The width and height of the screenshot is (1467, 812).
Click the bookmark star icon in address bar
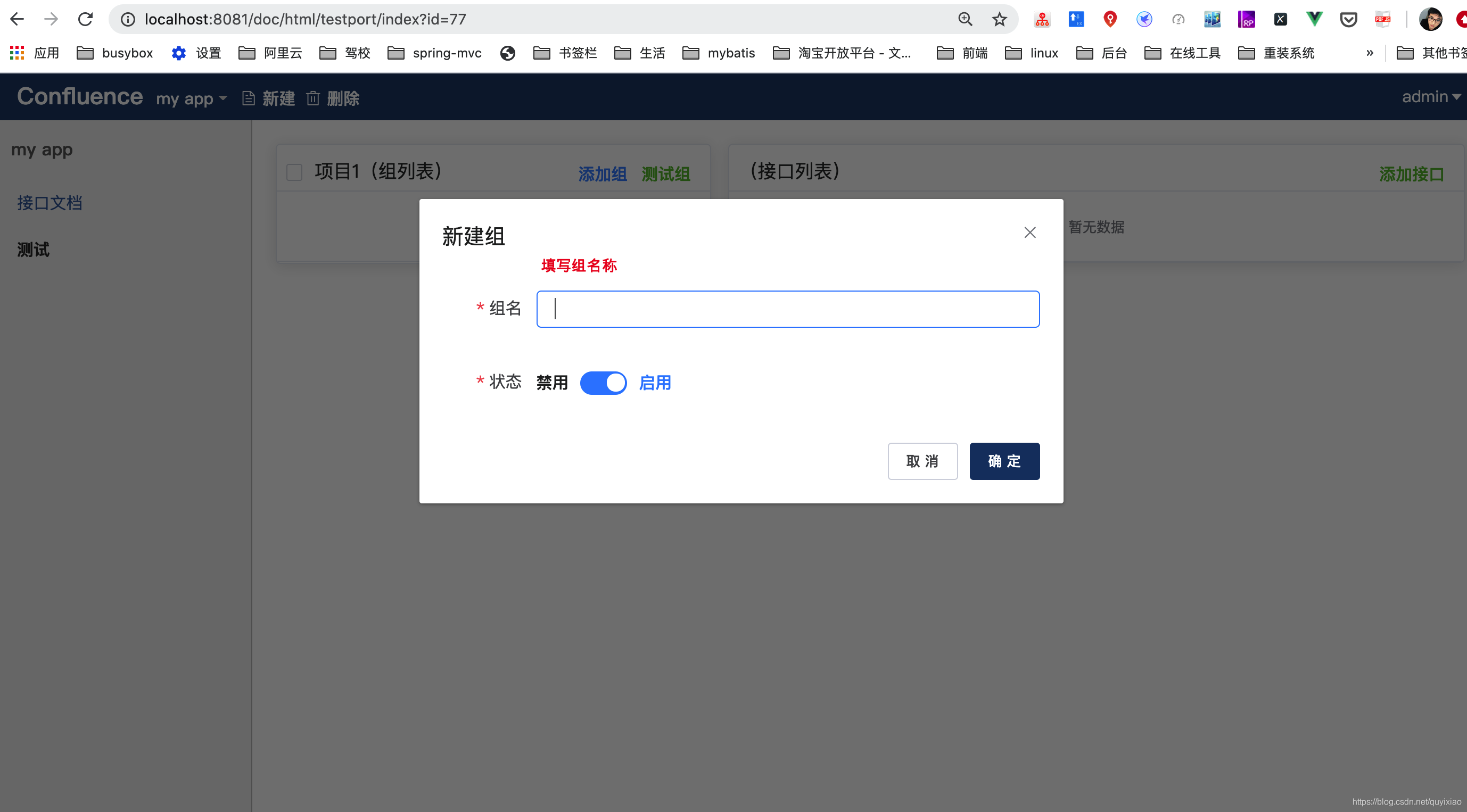pos(999,18)
